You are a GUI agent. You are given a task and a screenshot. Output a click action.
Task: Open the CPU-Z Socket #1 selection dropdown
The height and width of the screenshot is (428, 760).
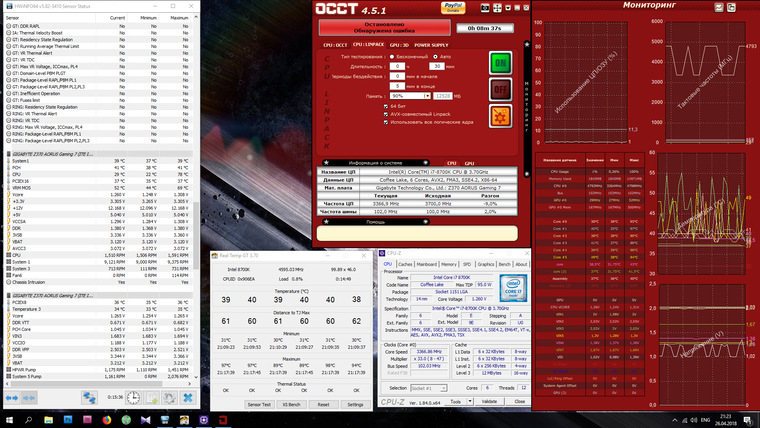click(x=428, y=388)
